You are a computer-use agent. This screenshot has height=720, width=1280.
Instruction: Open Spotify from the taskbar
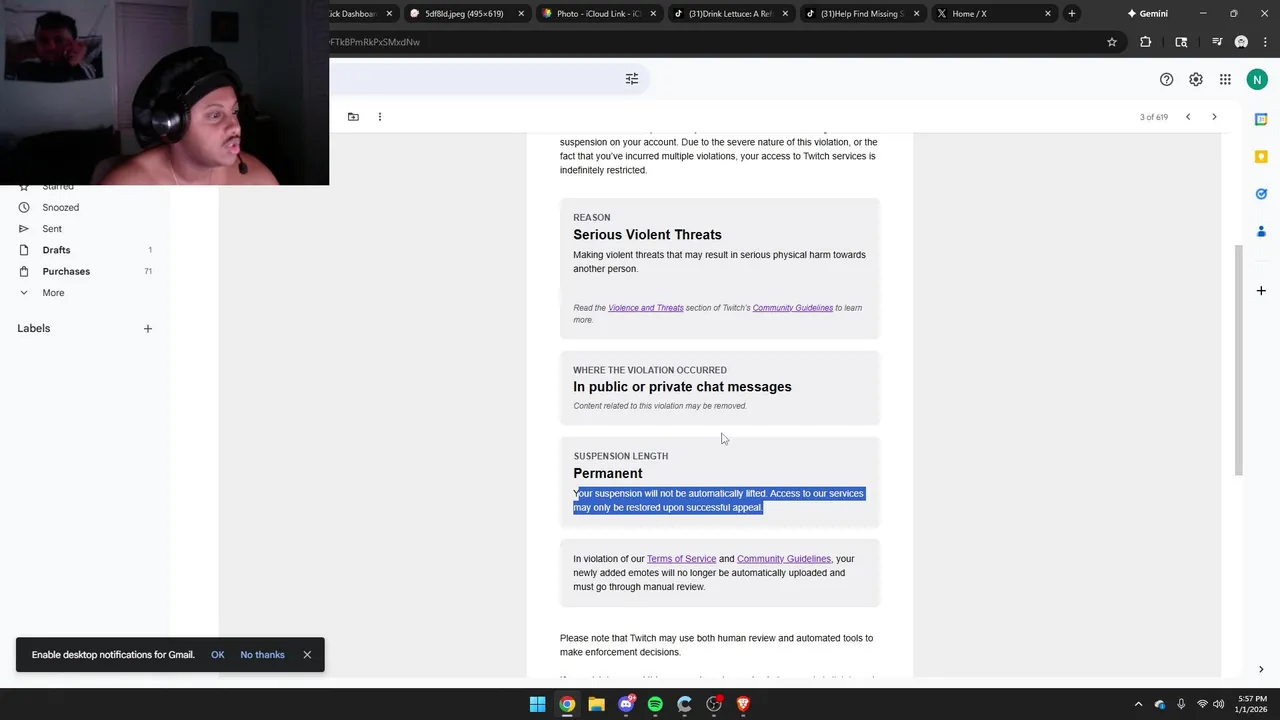(655, 704)
